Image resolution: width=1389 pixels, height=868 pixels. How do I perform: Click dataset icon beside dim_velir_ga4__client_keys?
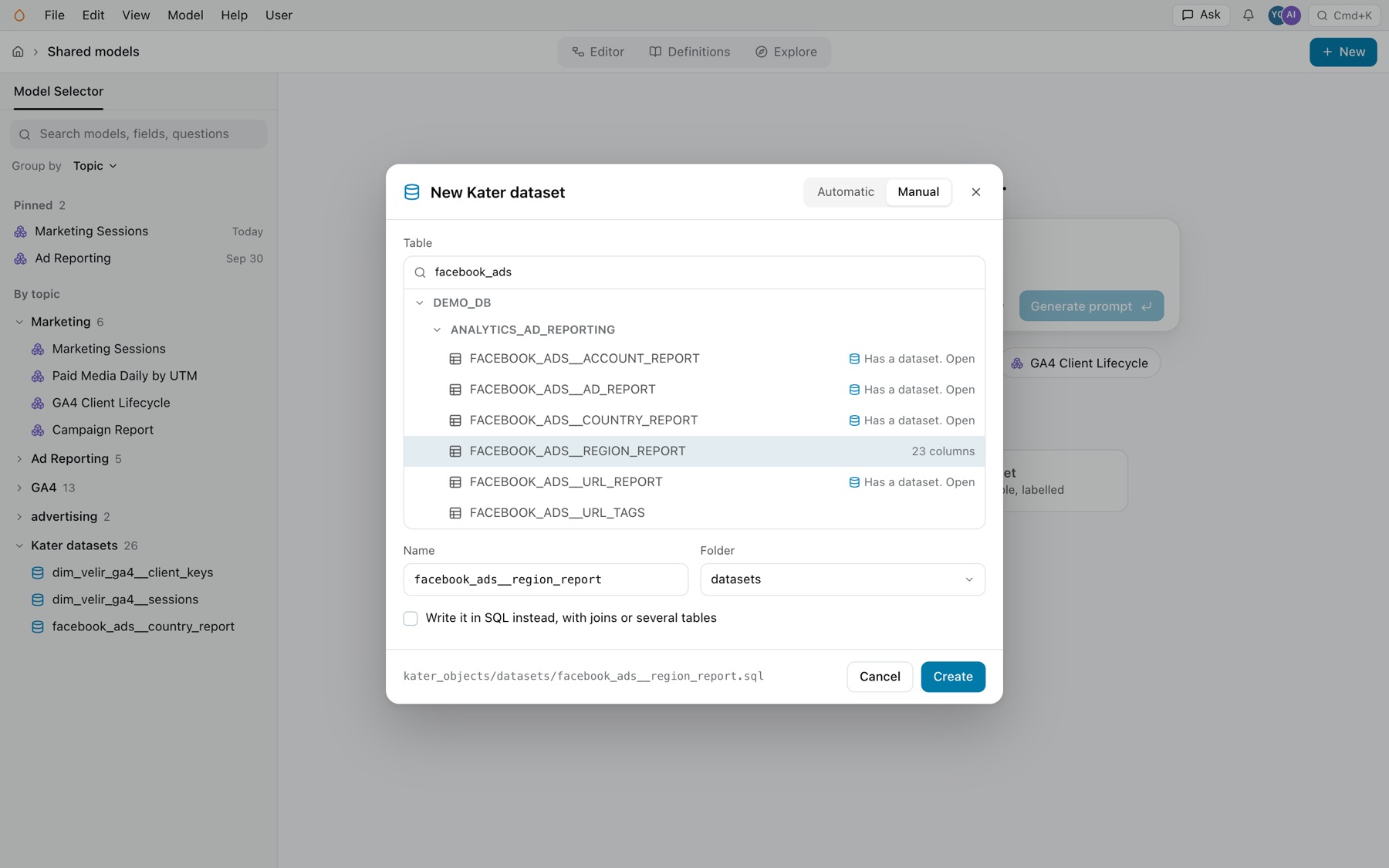37,572
